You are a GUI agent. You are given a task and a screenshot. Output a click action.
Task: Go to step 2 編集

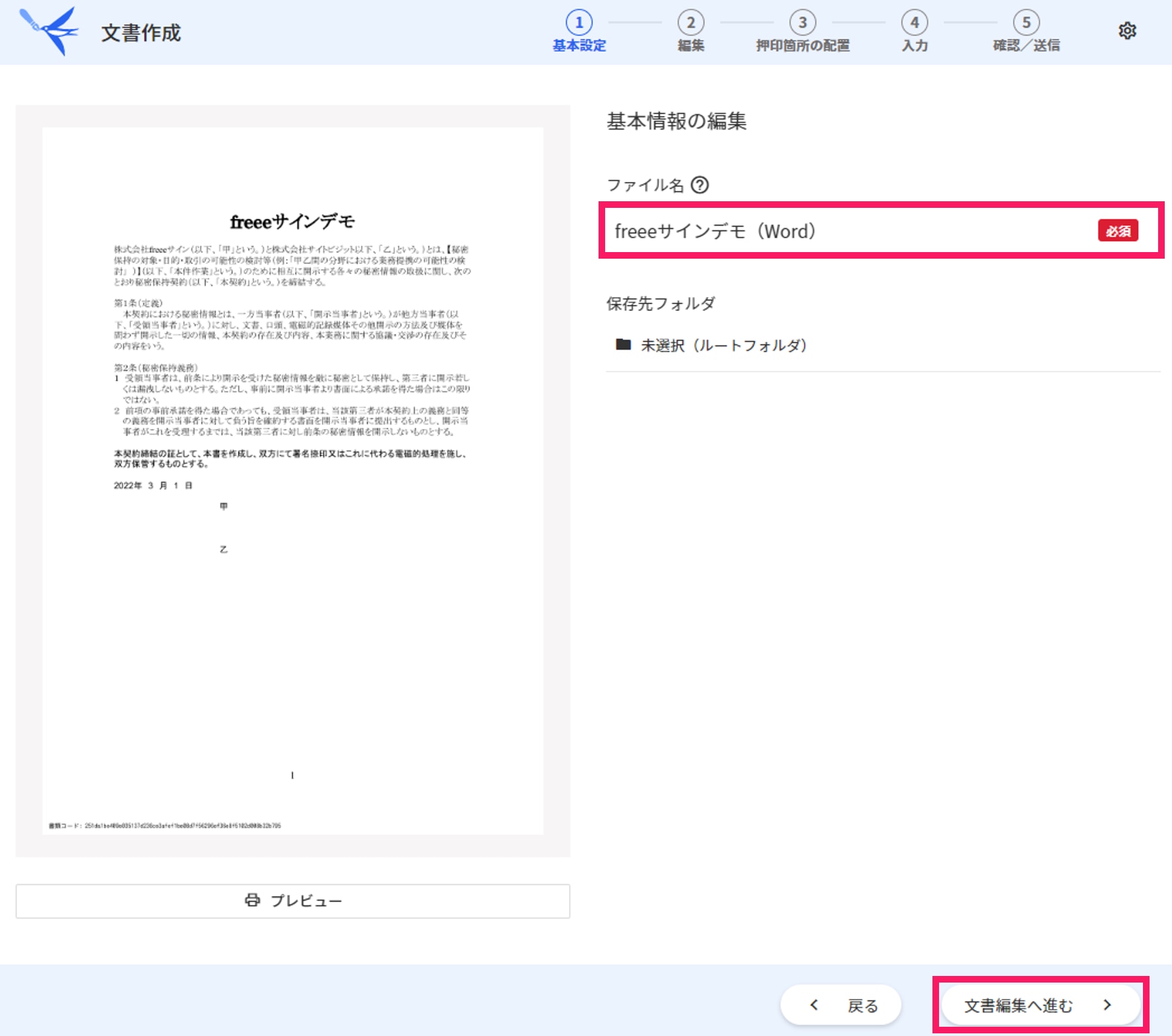coord(690,31)
